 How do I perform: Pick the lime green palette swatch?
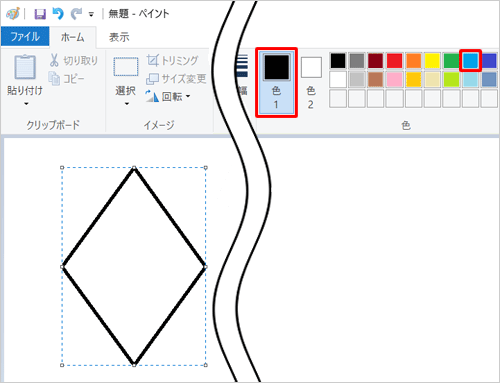(x=452, y=79)
